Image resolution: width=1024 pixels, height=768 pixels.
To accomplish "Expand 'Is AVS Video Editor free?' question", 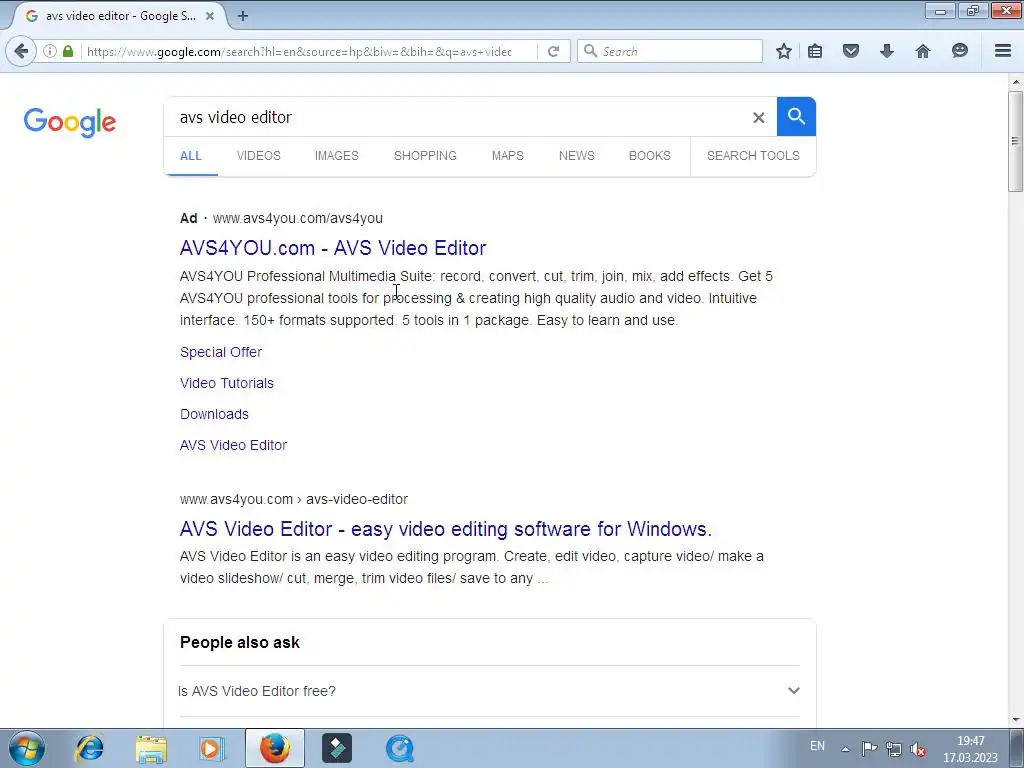I will coord(489,691).
